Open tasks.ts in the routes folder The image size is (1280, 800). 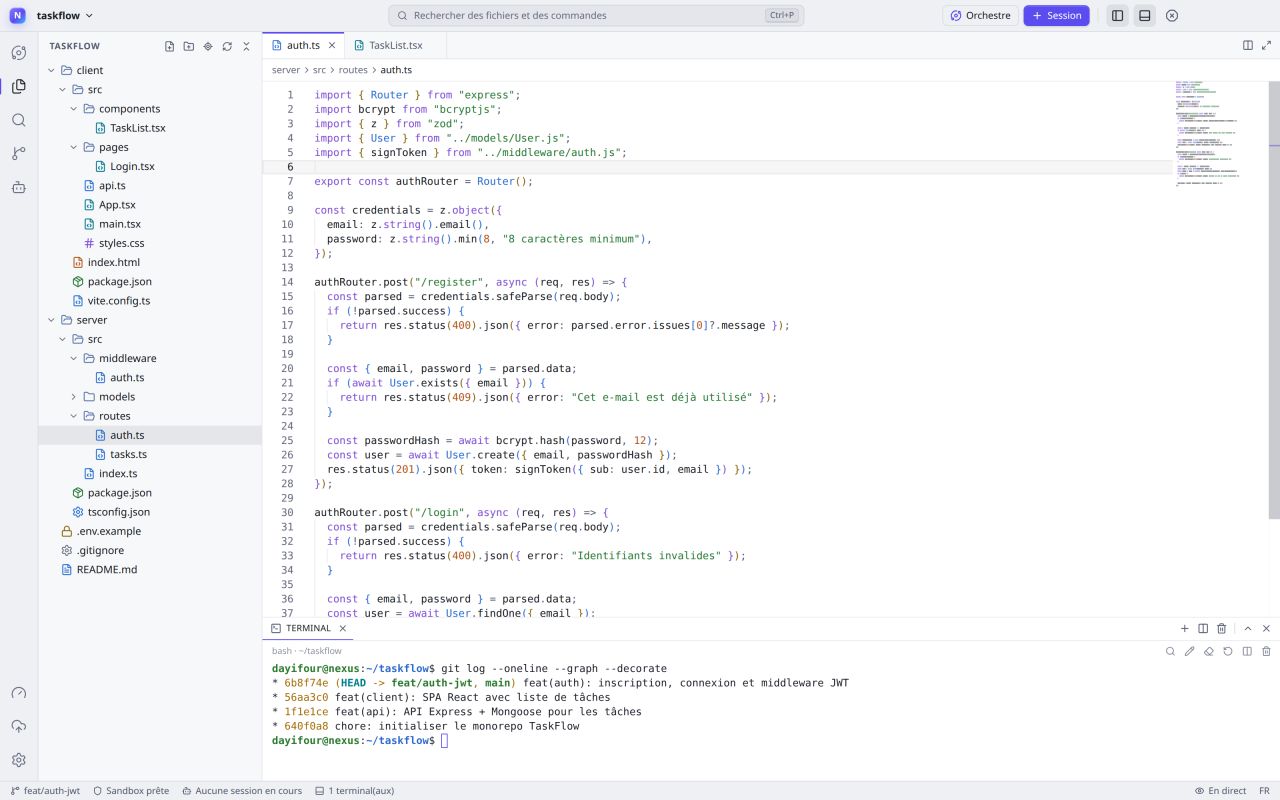point(150,454)
